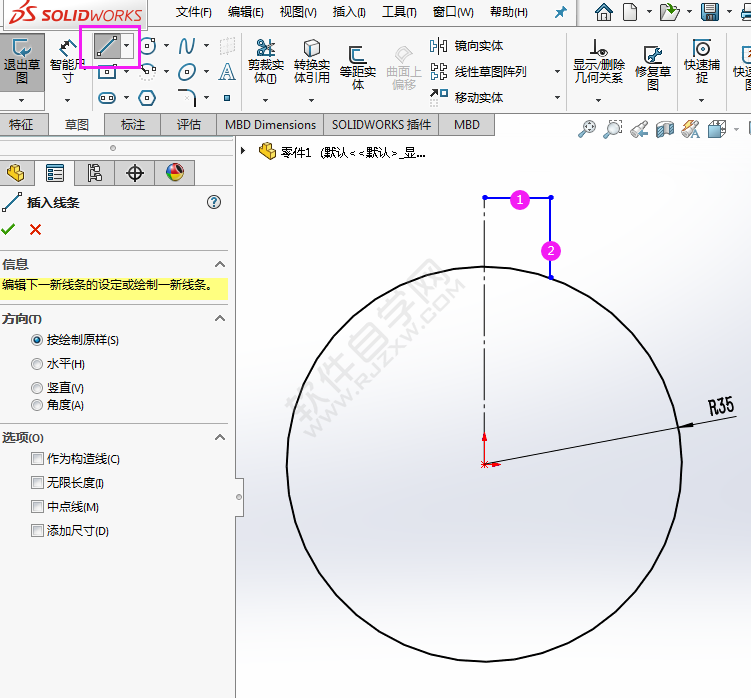This screenshot has width=751, height=698.
Task: Select the Smart Dimension tool
Action: [x=67, y=62]
